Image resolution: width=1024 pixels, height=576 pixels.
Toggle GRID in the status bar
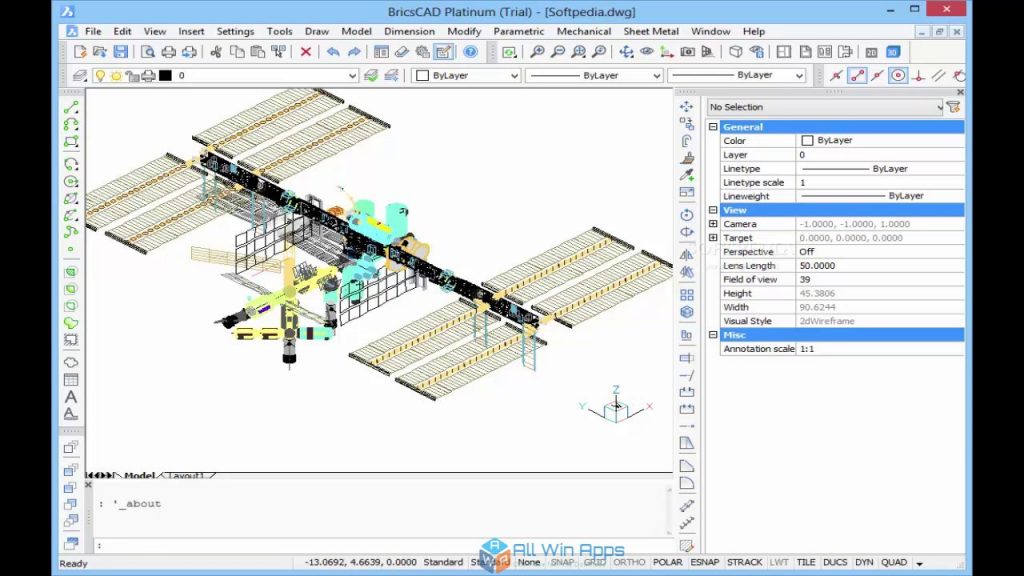click(594, 562)
